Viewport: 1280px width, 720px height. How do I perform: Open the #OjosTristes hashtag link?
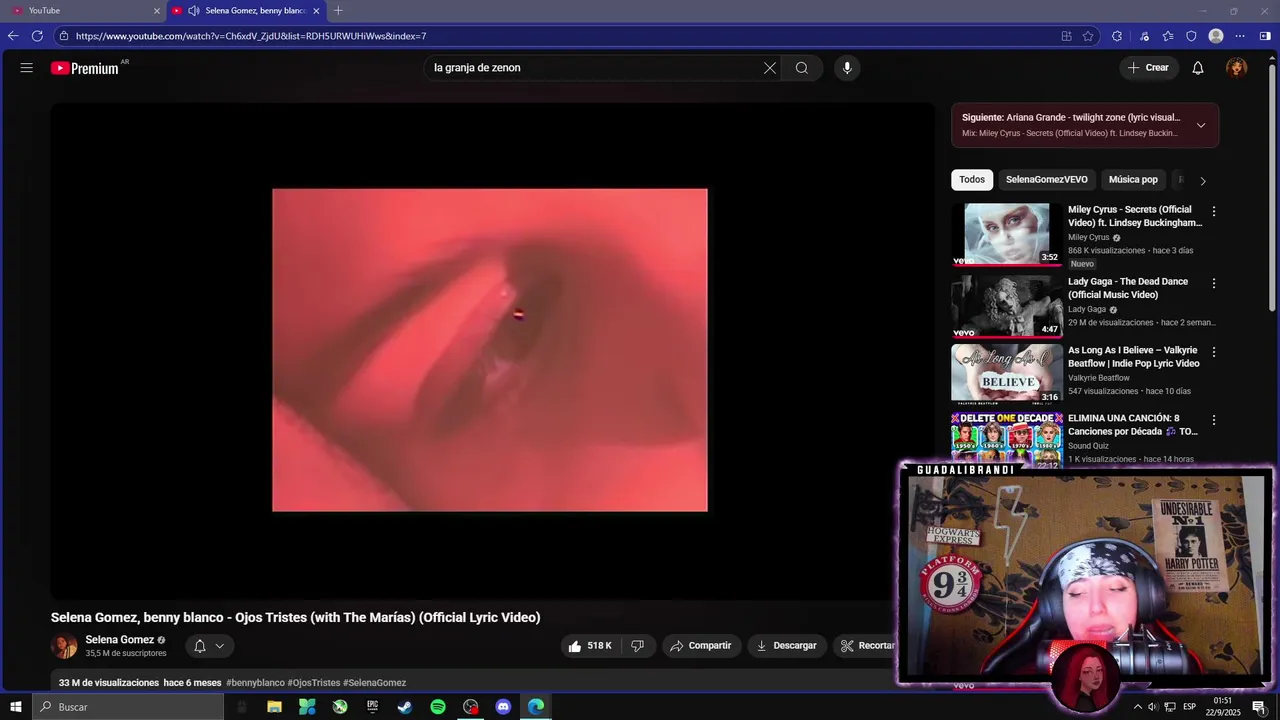point(314,683)
